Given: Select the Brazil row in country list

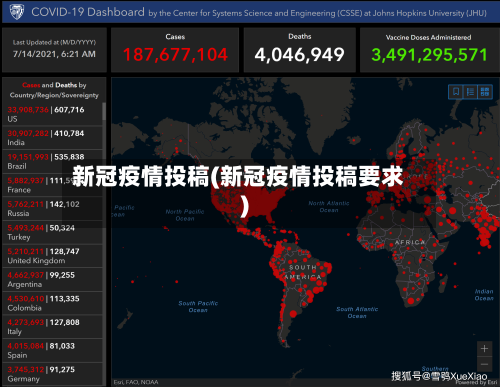Looking at the screenshot, I should click(x=52, y=161).
